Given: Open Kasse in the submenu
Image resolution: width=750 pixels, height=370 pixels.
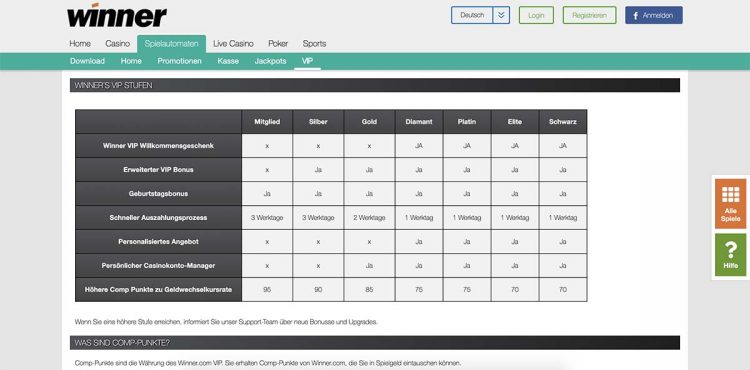Looking at the screenshot, I should click(228, 61).
